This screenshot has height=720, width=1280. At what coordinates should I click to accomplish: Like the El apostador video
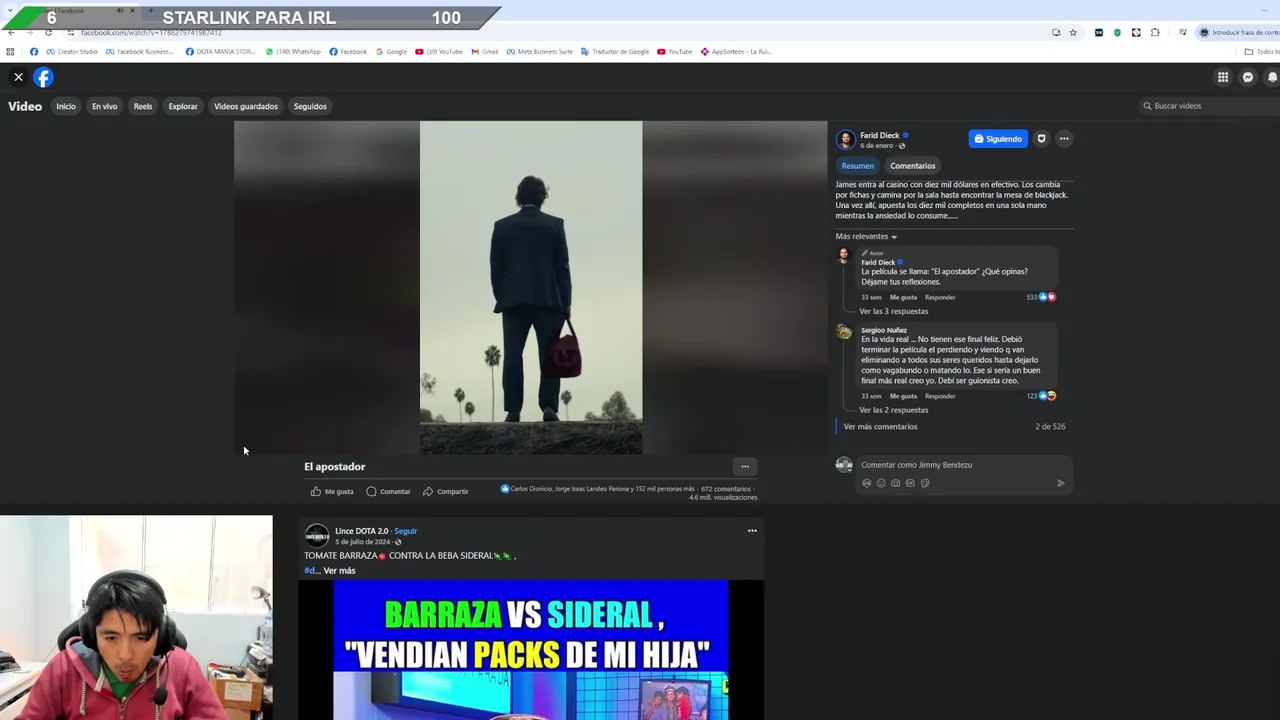[x=332, y=492]
